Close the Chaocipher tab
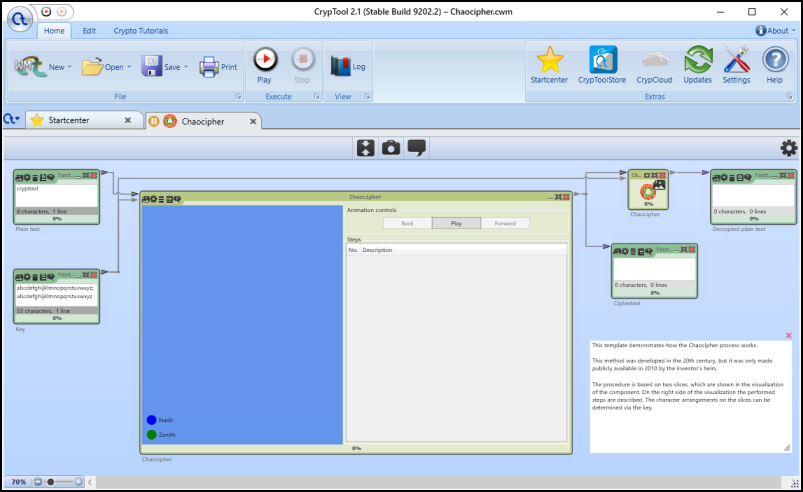803x492 pixels. click(x=252, y=121)
